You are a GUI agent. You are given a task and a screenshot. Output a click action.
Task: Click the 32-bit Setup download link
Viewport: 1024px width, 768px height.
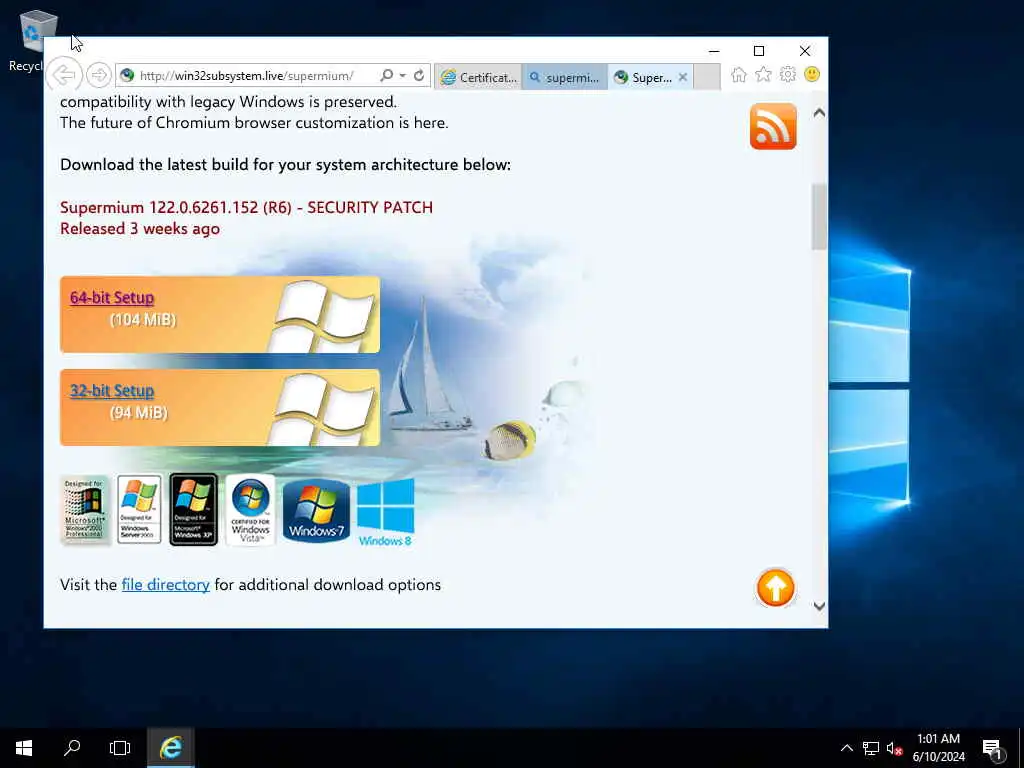click(x=112, y=391)
